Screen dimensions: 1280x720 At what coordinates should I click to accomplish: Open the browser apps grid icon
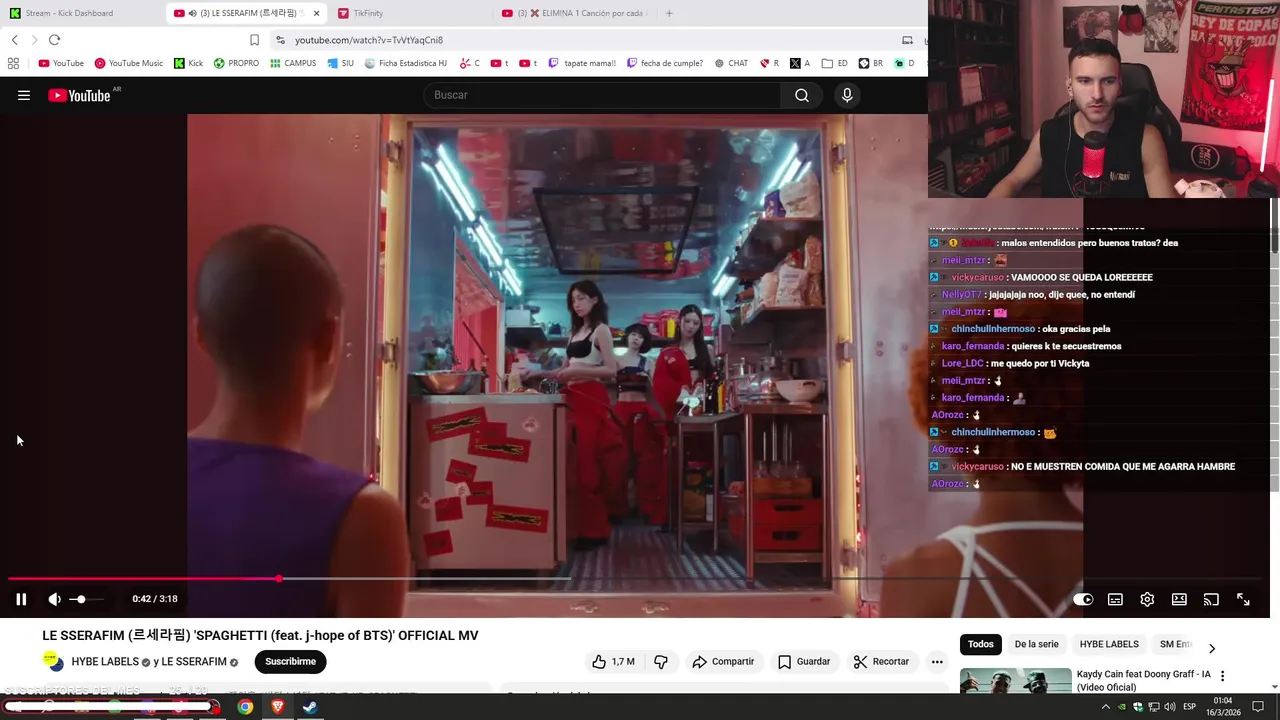pyautogui.click(x=13, y=63)
